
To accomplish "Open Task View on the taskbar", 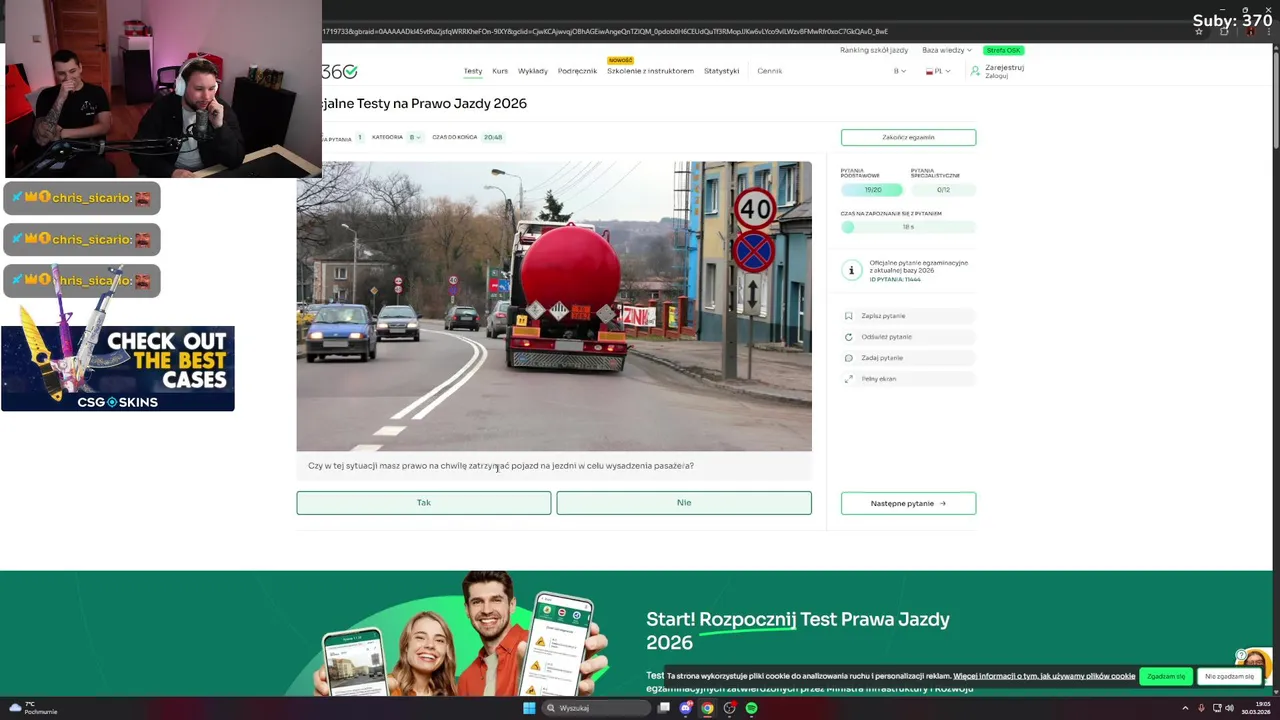I will pyautogui.click(x=663, y=708).
